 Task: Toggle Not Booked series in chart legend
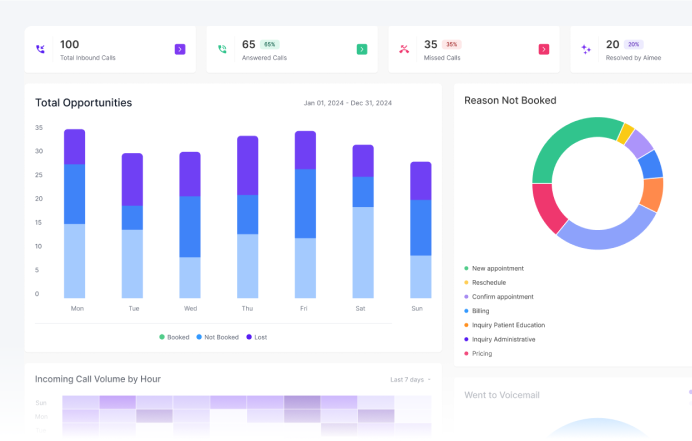(217, 337)
